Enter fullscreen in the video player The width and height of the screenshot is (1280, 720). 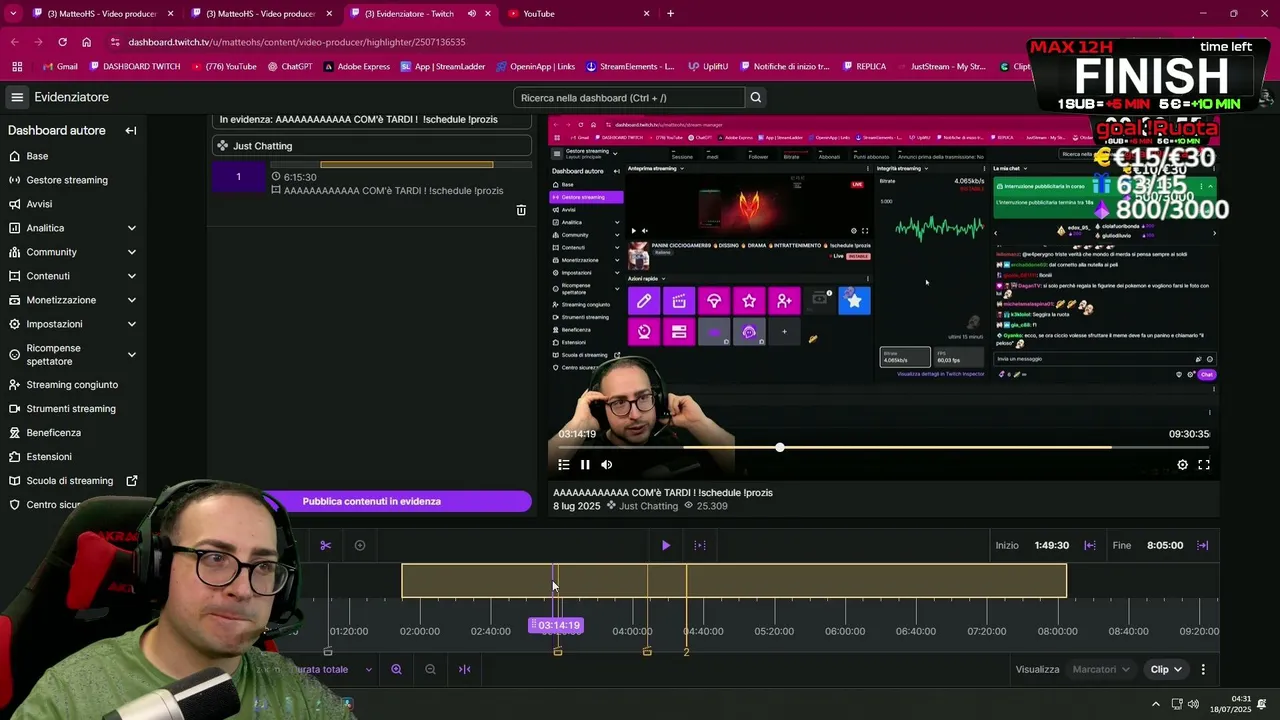click(x=1204, y=464)
